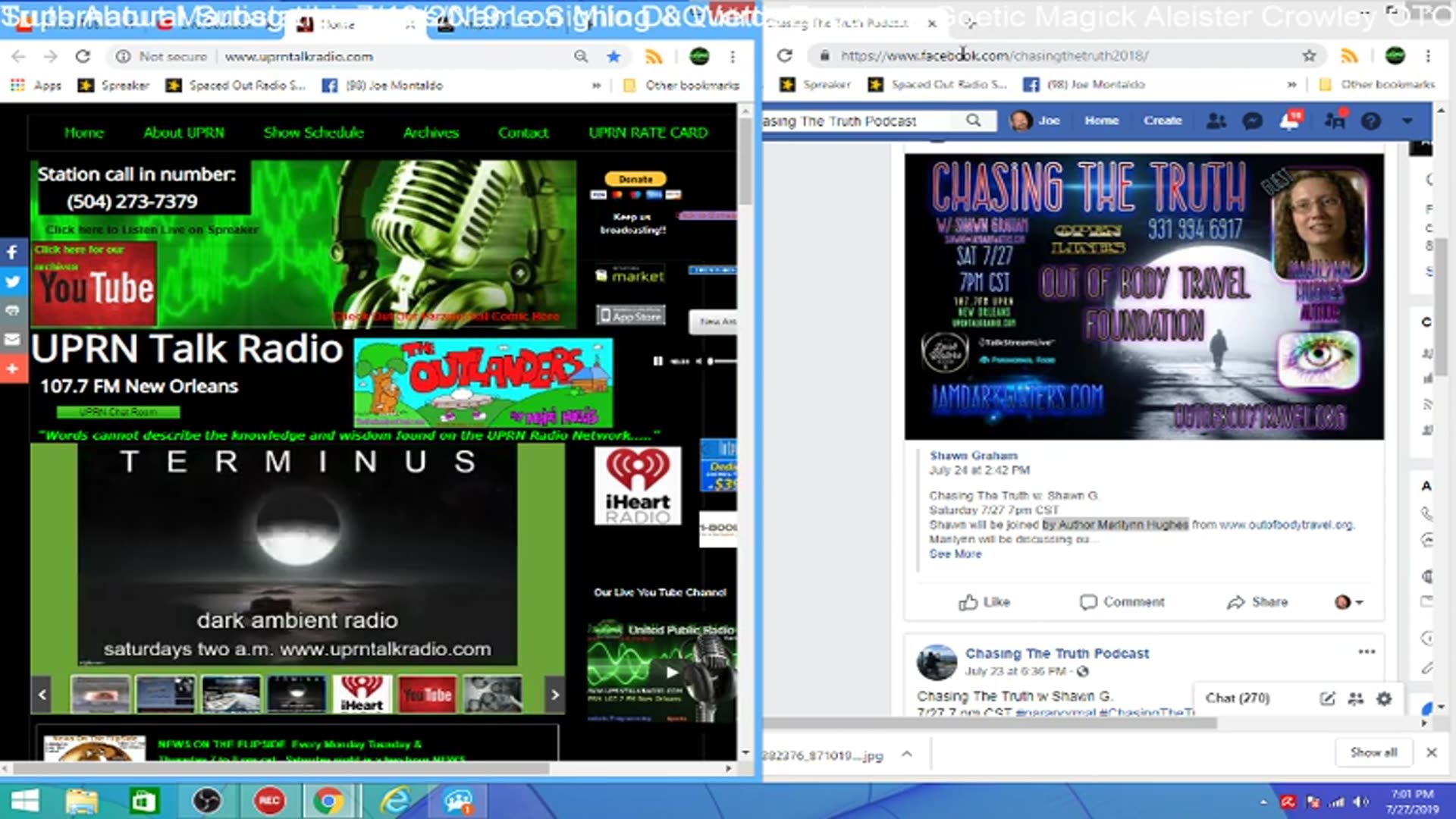Reload the uprntalkradio.com page

(x=83, y=56)
